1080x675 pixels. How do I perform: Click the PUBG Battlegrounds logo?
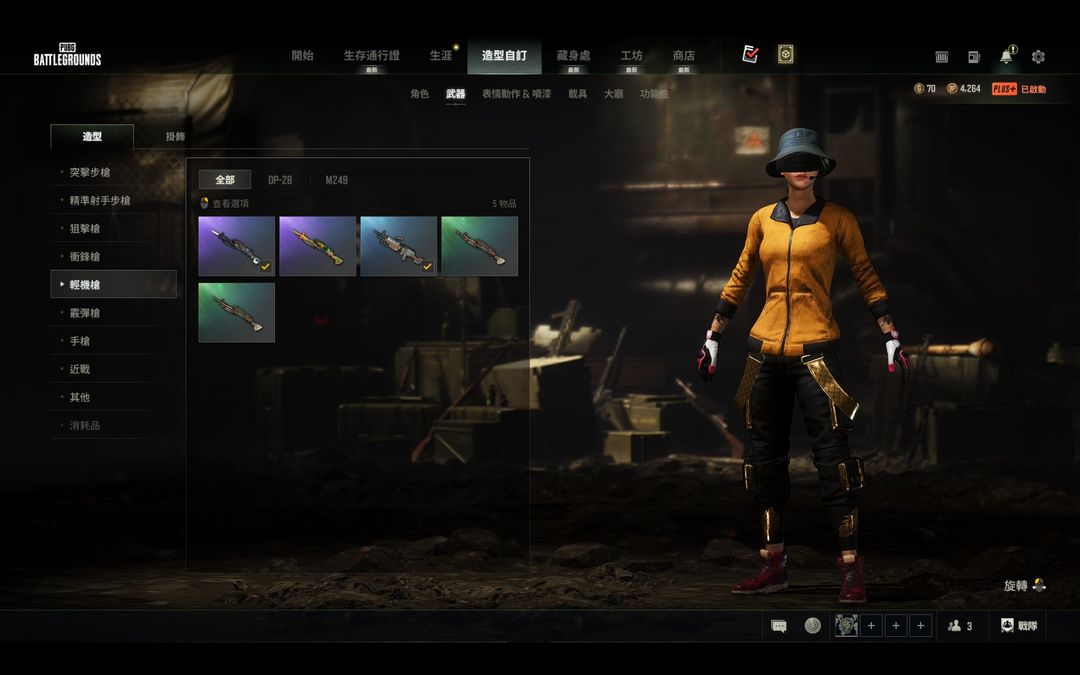click(x=68, y=54)
